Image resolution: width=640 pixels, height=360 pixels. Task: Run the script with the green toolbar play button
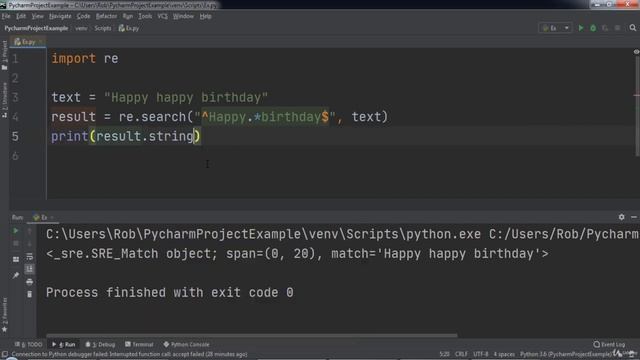pyautogui.click(x=580, y=28)
